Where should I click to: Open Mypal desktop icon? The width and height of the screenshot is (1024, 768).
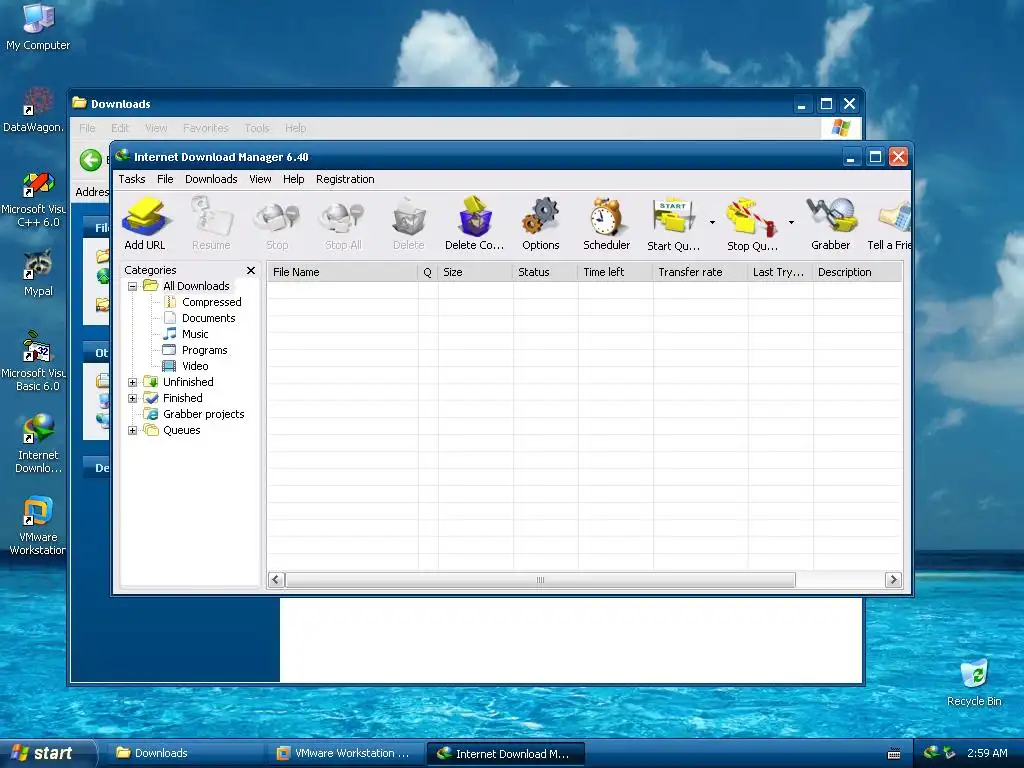pos(38,273)
